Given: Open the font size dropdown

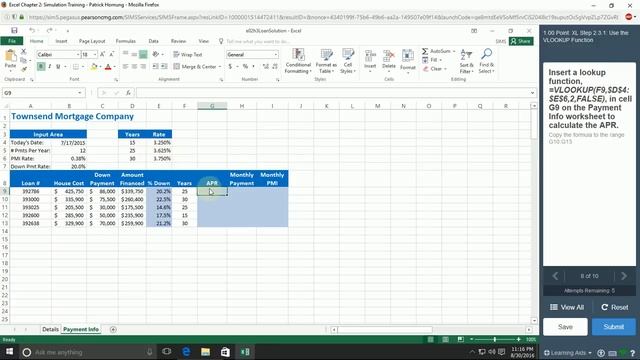Looking at the screenshot, I should pos(95,54).
